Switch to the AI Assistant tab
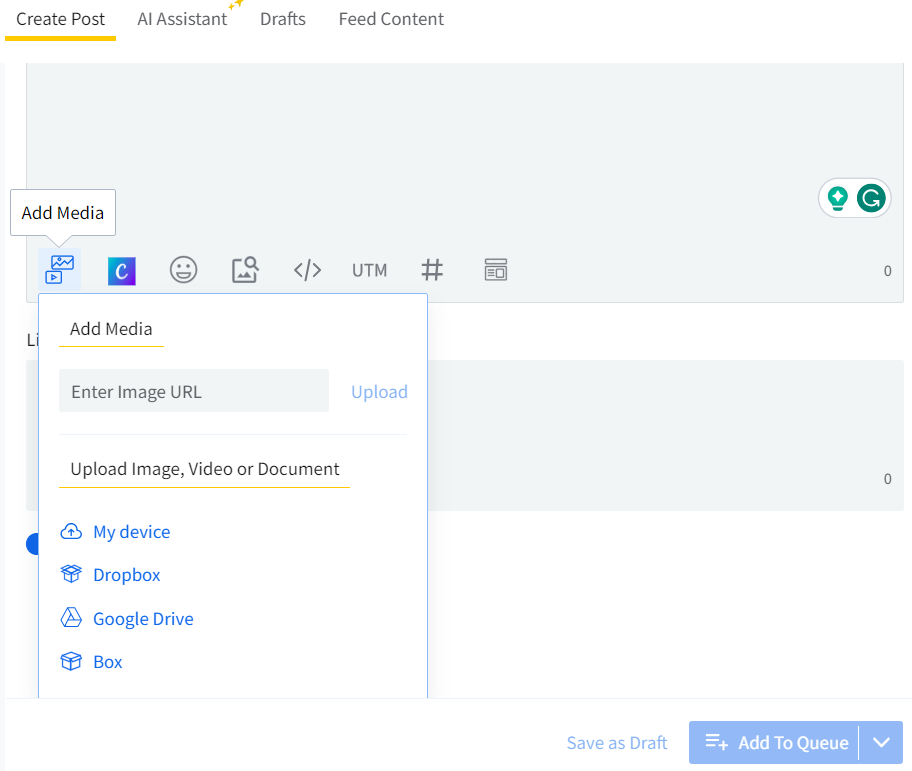 coord(182,19)
